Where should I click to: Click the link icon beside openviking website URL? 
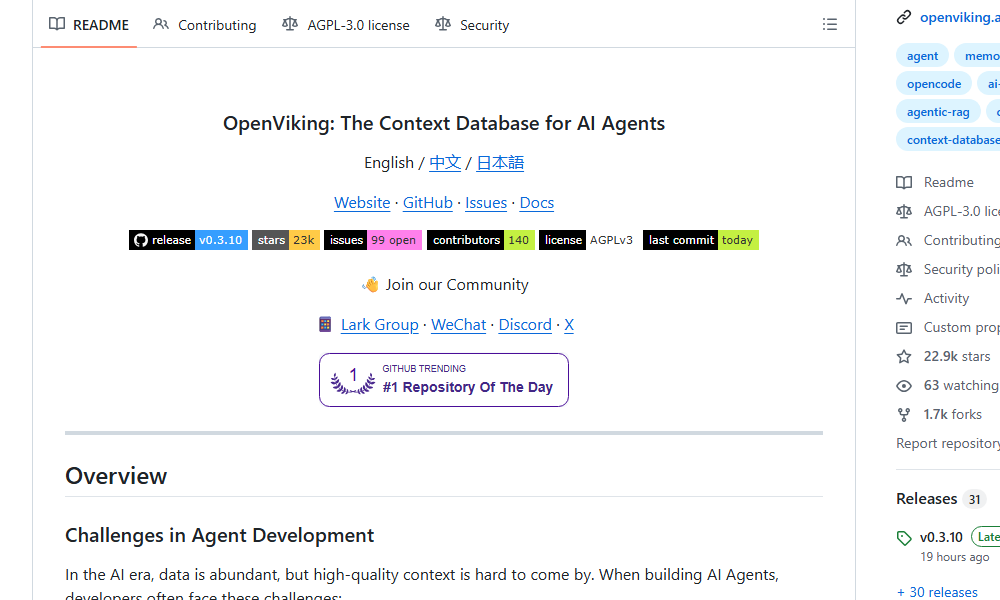(904, 16)
